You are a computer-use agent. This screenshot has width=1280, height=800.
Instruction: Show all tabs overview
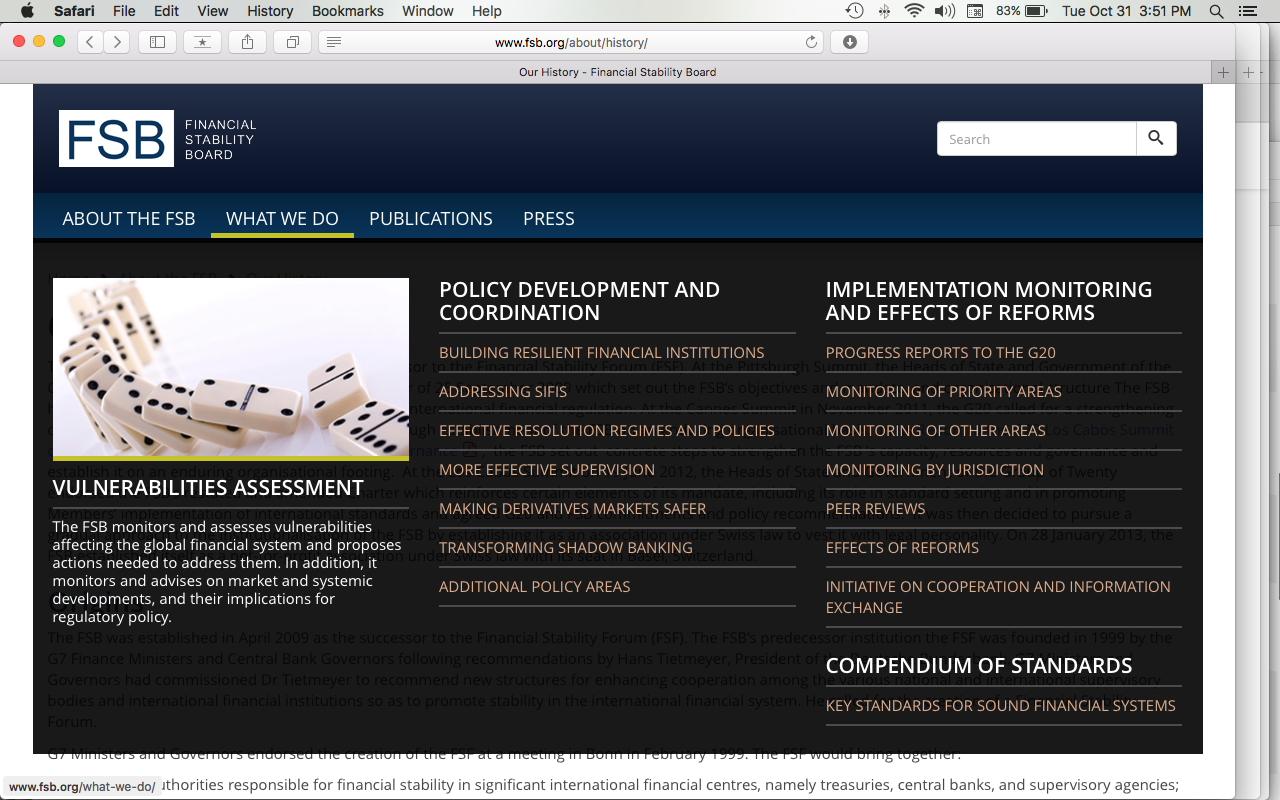[292, 42]
